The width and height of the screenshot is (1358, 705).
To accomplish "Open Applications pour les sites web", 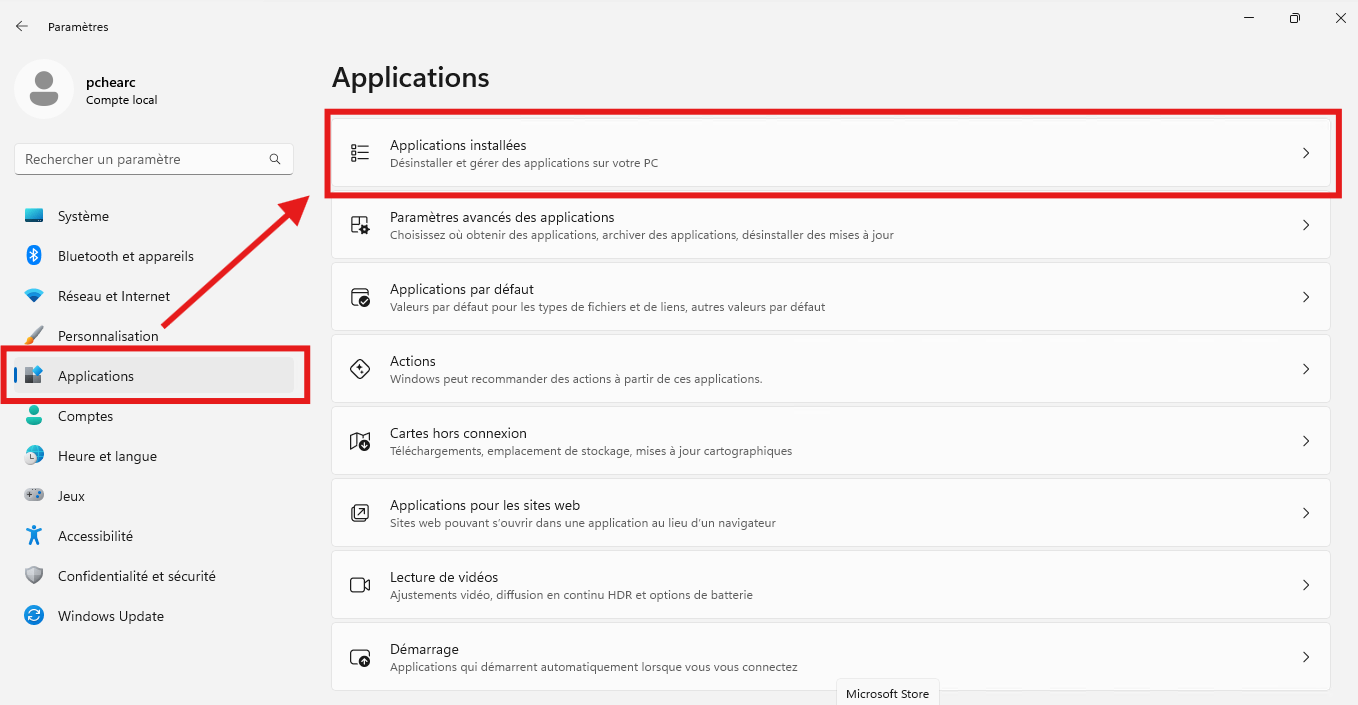I will [831, 513].
